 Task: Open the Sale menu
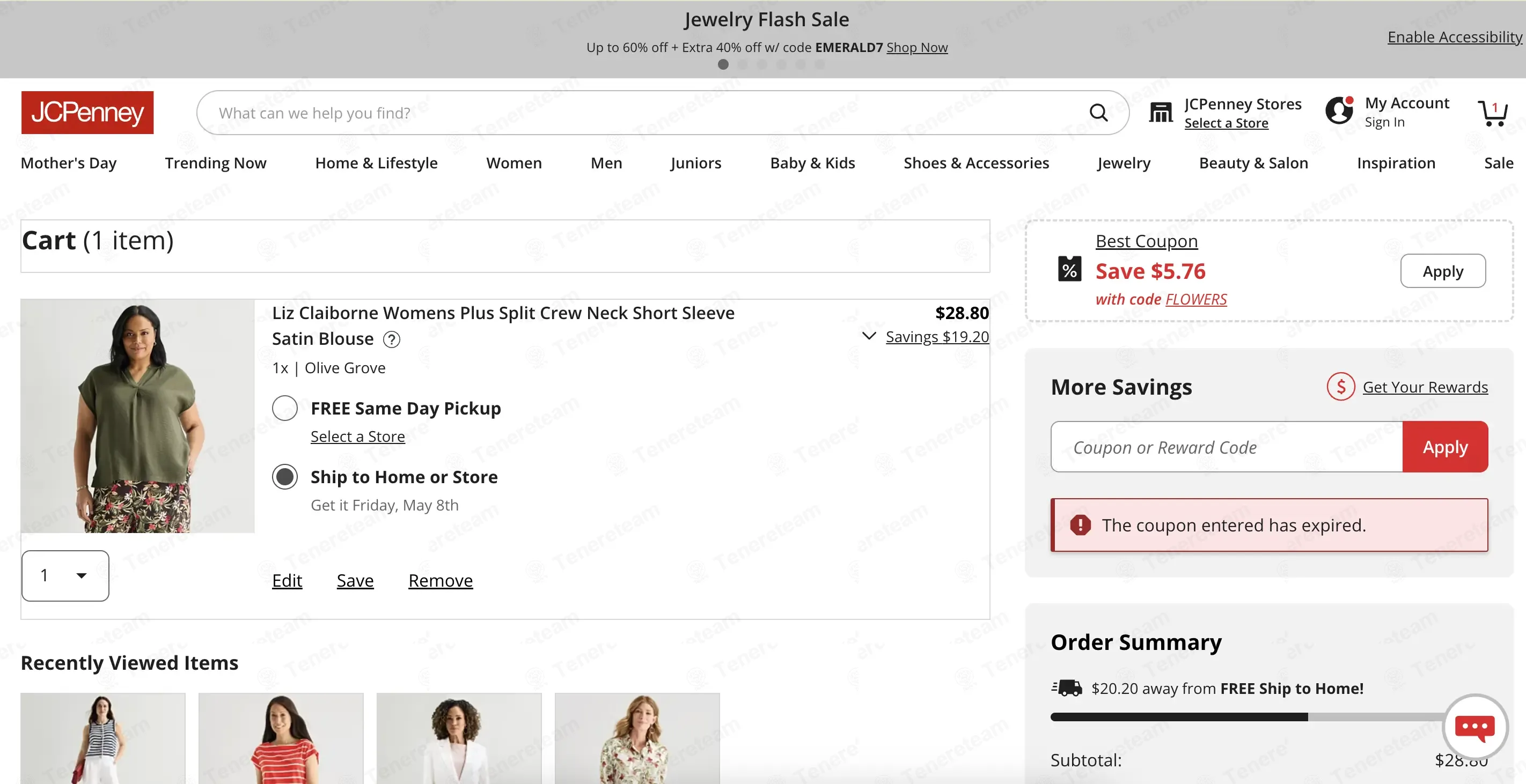[x=1498, y=163]
